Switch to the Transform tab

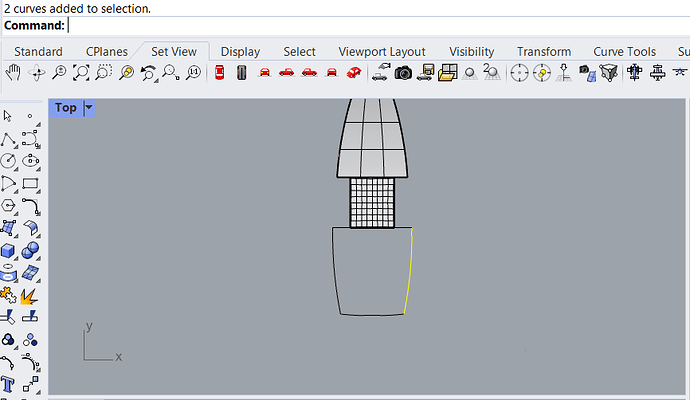(x=544, y=51)
